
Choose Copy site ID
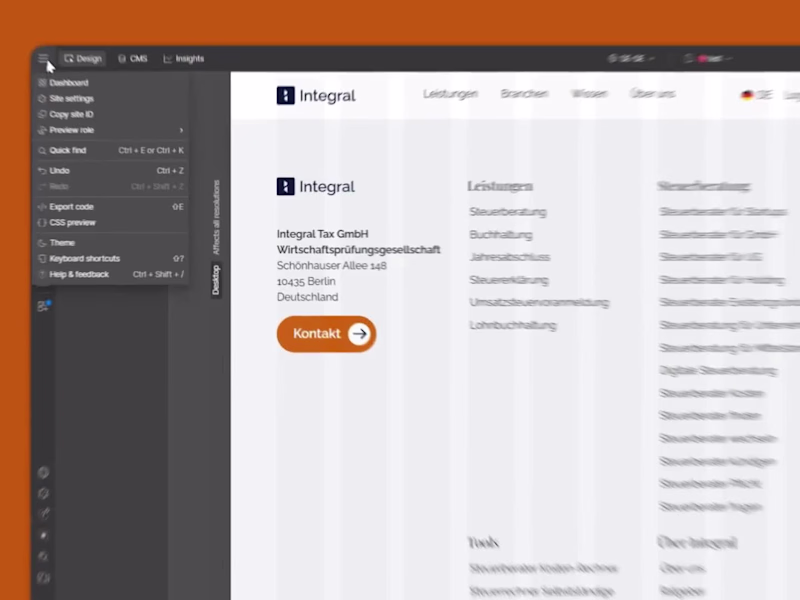pos(110,114)
